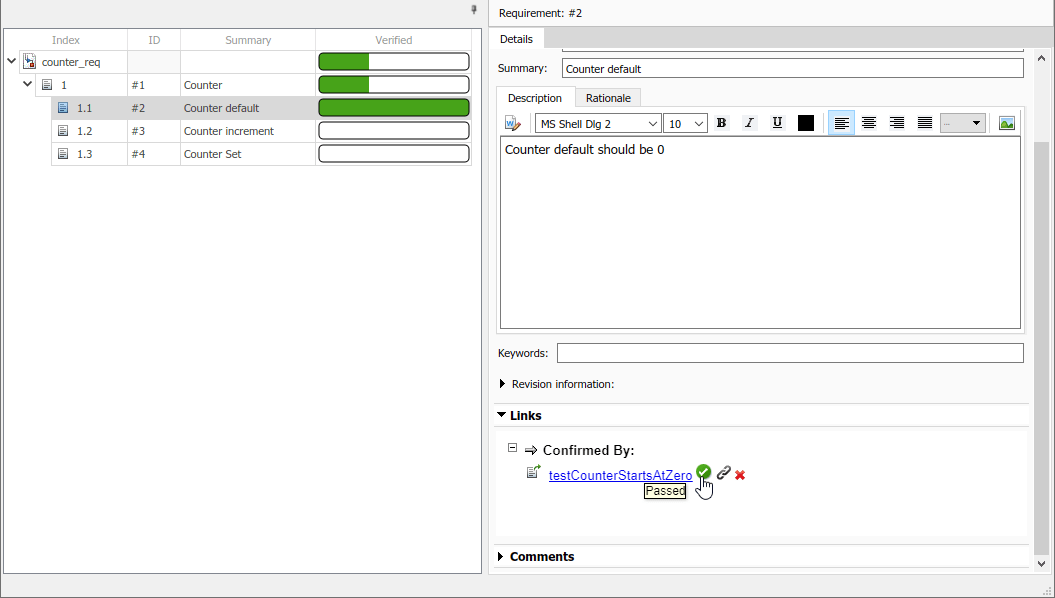Open the font size 10 dropdown
Viewport: 1055px width, 598px height.
click(x=685, y=122)
